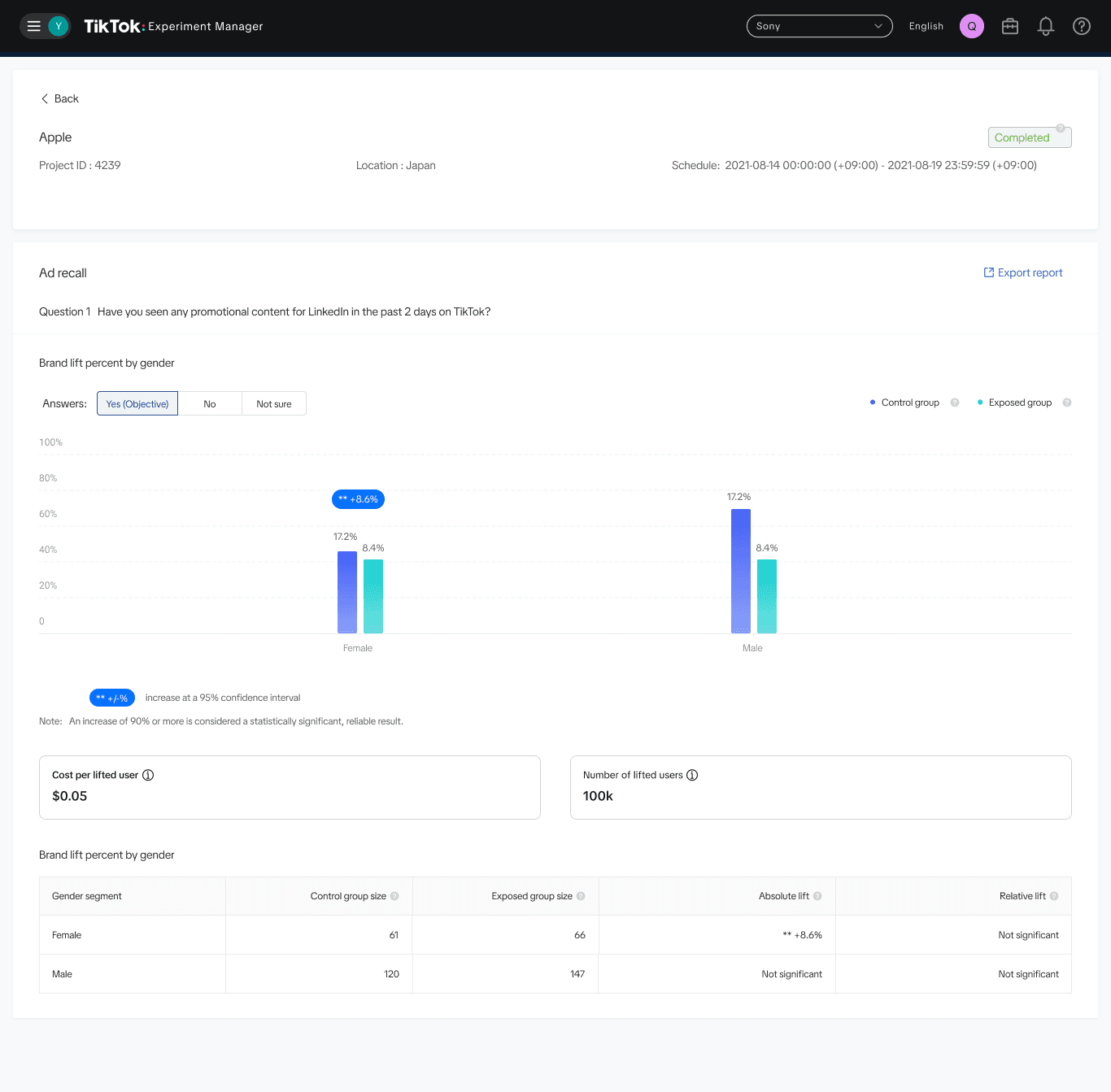Click Male row Absolute lift 'Not significant'
Viewport: 1111px width, 1092px height.
tap(792, 974)
